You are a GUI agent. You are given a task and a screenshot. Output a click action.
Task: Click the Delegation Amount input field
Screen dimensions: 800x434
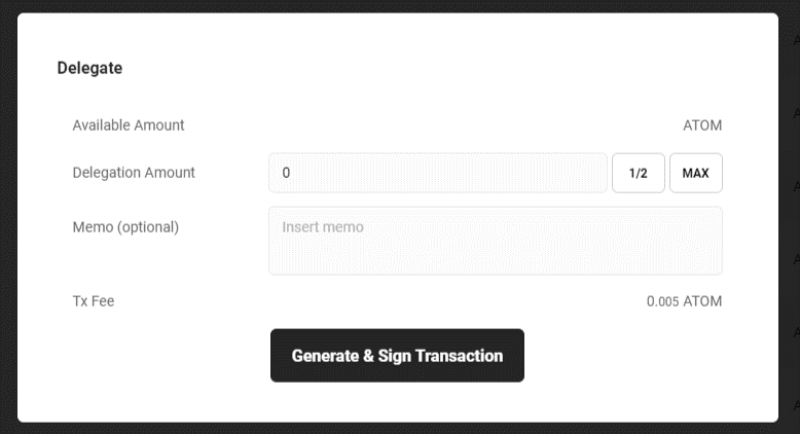(x=437, y=173)
